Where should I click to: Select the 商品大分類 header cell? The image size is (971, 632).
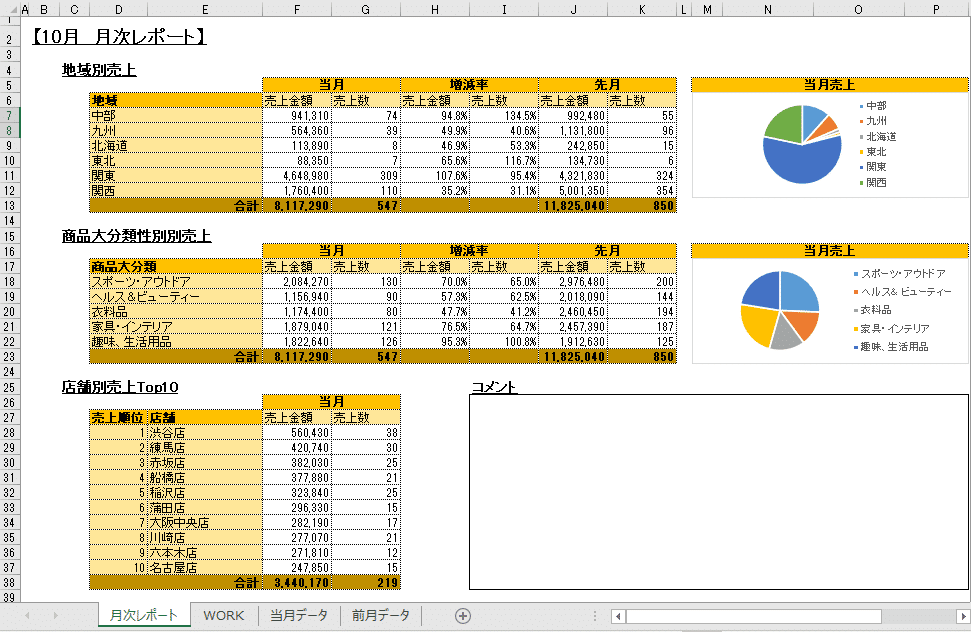pyautogui.click(x=176, y=267)
